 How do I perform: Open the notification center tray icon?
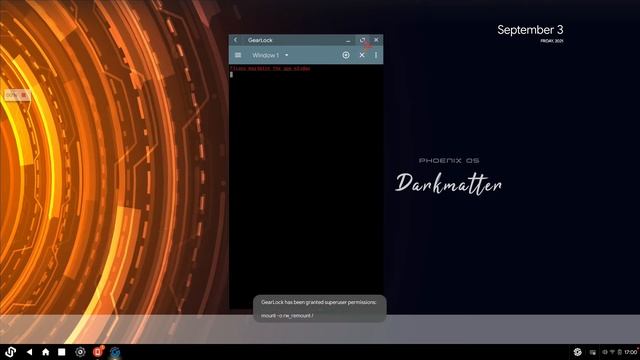[593, 352]
